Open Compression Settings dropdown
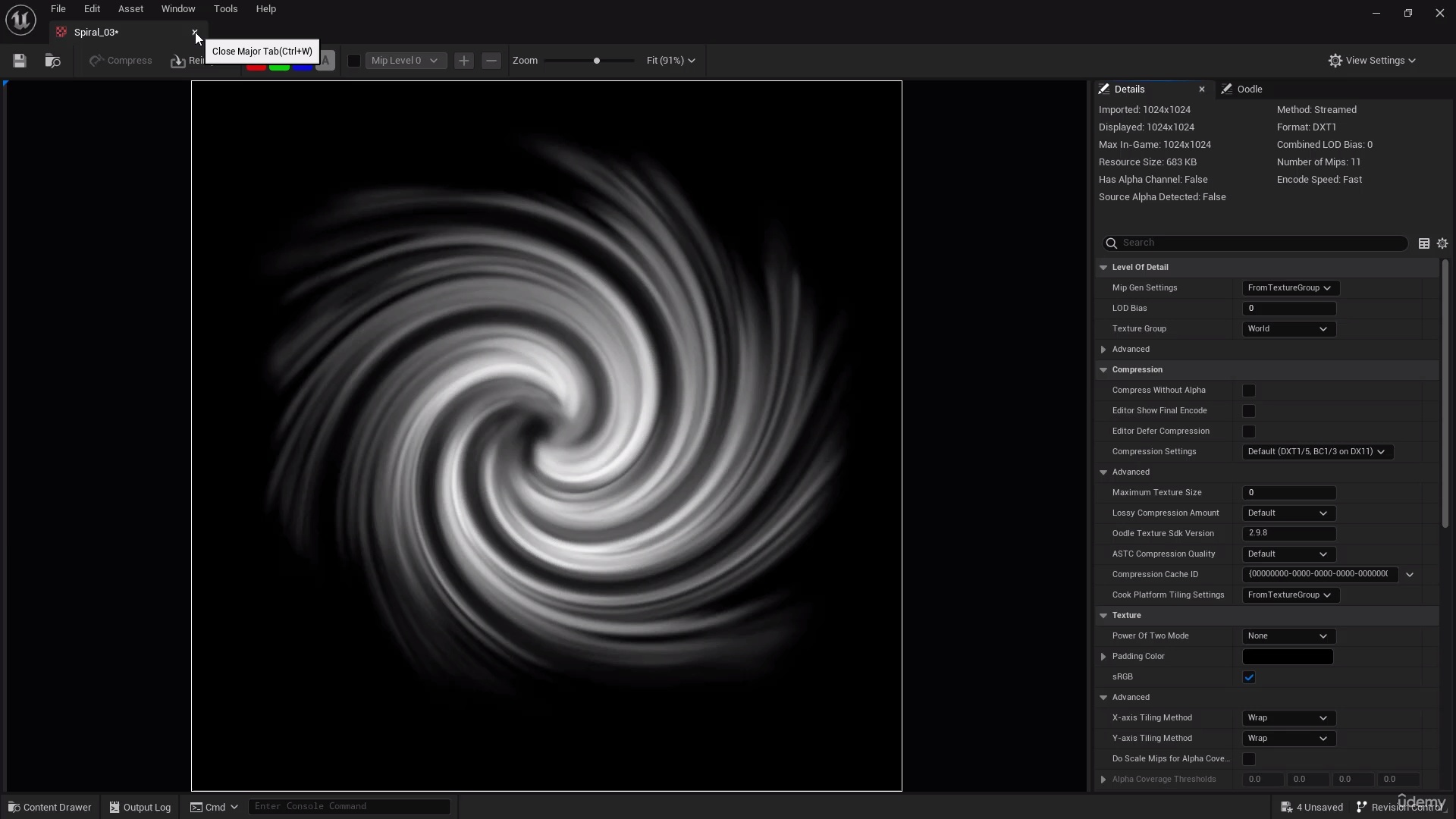Screen dimensions: 1456x819 1316,452
